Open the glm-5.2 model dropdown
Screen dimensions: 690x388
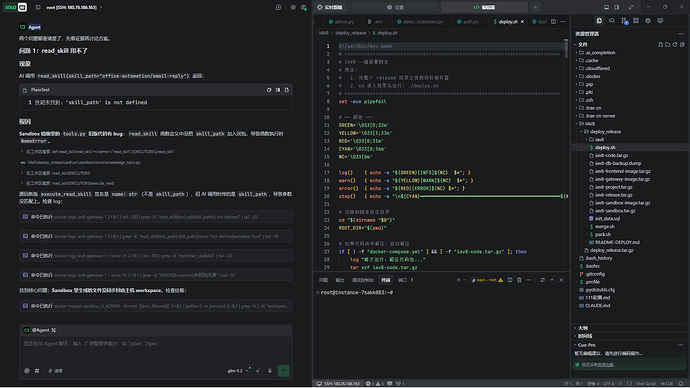click(238, 371)
